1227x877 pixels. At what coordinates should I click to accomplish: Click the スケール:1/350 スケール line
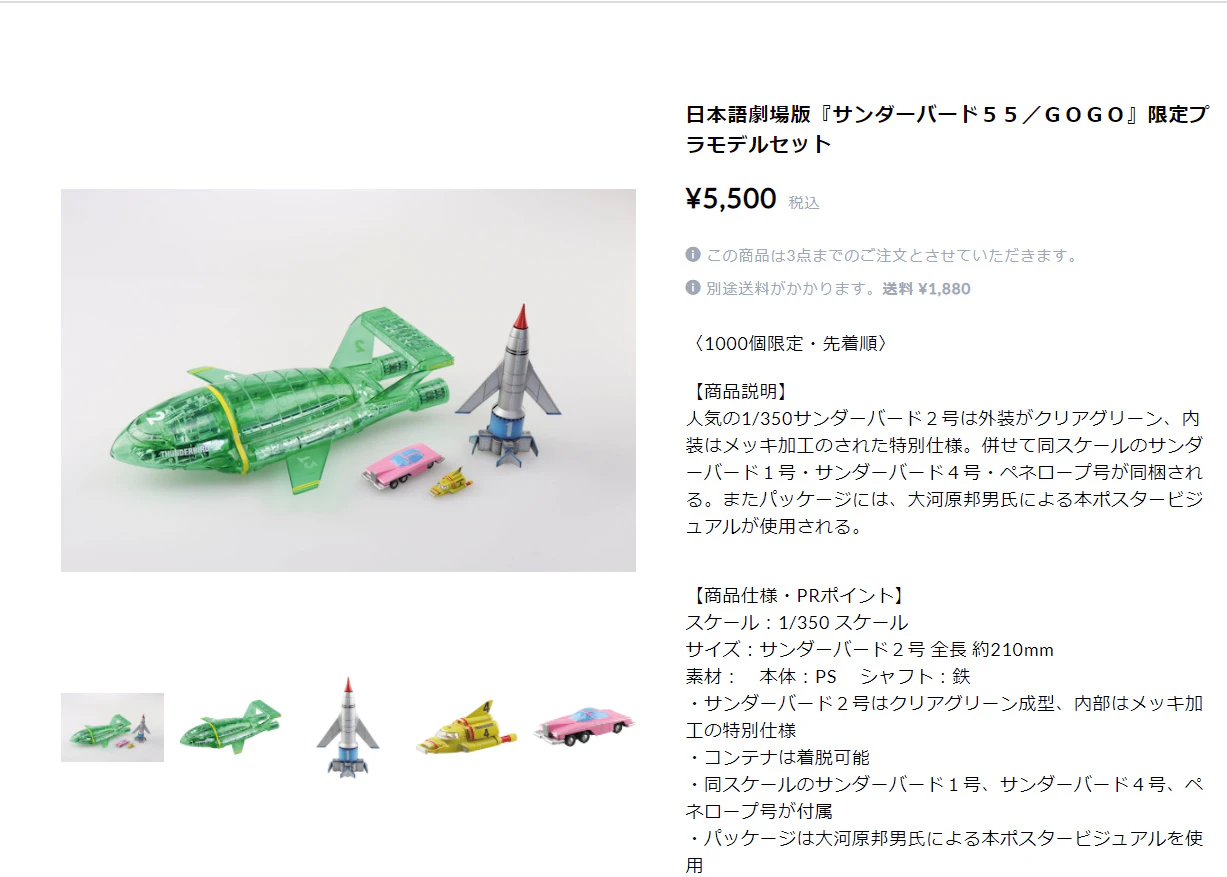(797, 623)
